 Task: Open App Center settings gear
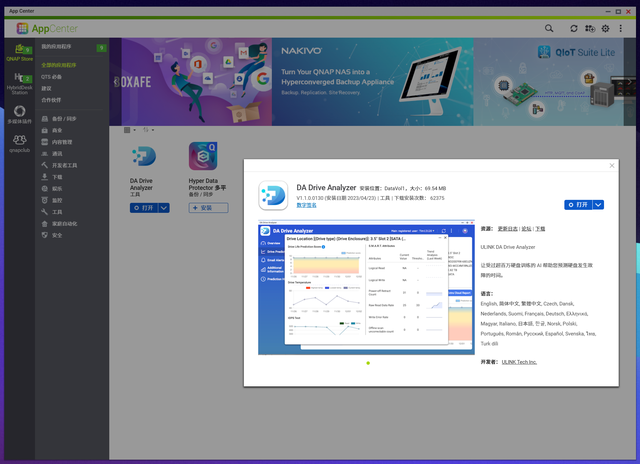coord(605,28)
